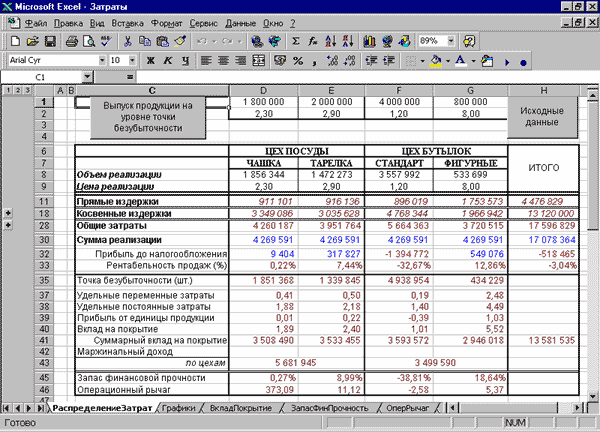Image resolution: width=600 pixels, height=432 pixels.
Task: Apply Currency style icon
Action: point(280,60)
